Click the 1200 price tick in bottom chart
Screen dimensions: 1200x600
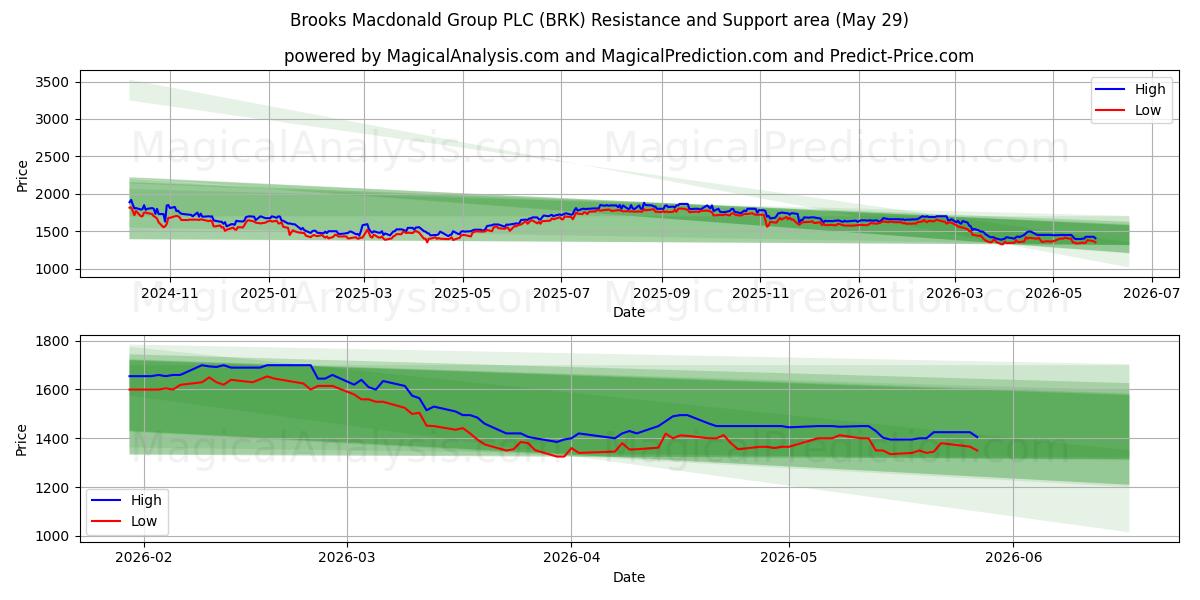(x=53, y=488)
